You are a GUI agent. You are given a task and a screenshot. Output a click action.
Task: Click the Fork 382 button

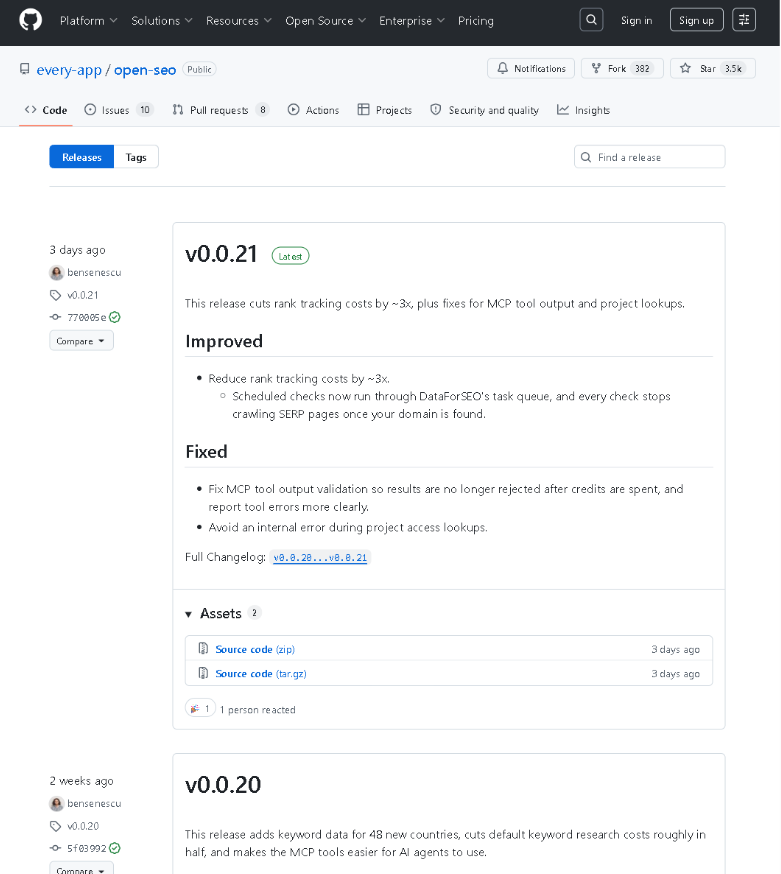pyautogui.click(x=622, y=68)
